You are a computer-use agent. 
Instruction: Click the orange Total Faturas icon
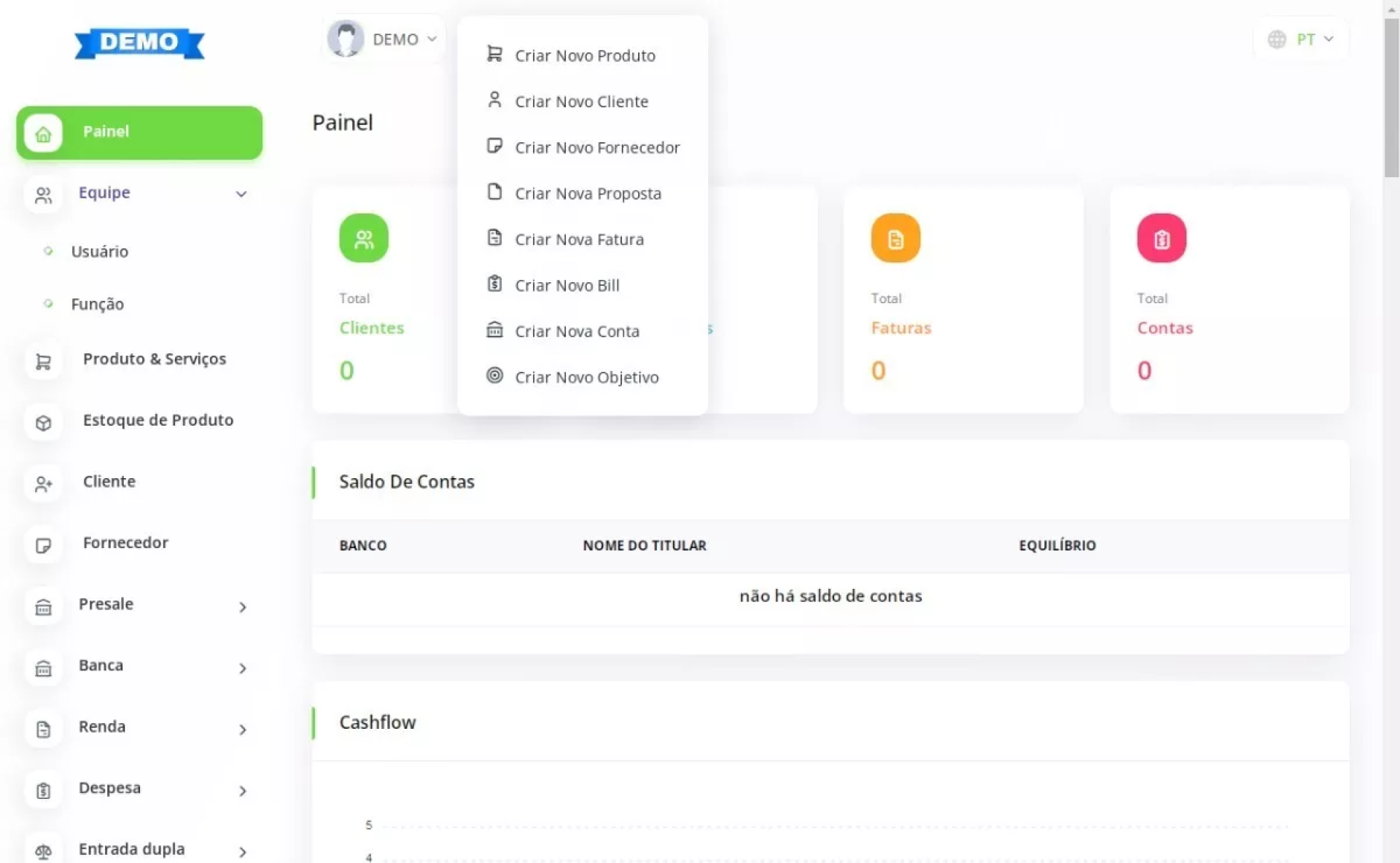[895, 238]
